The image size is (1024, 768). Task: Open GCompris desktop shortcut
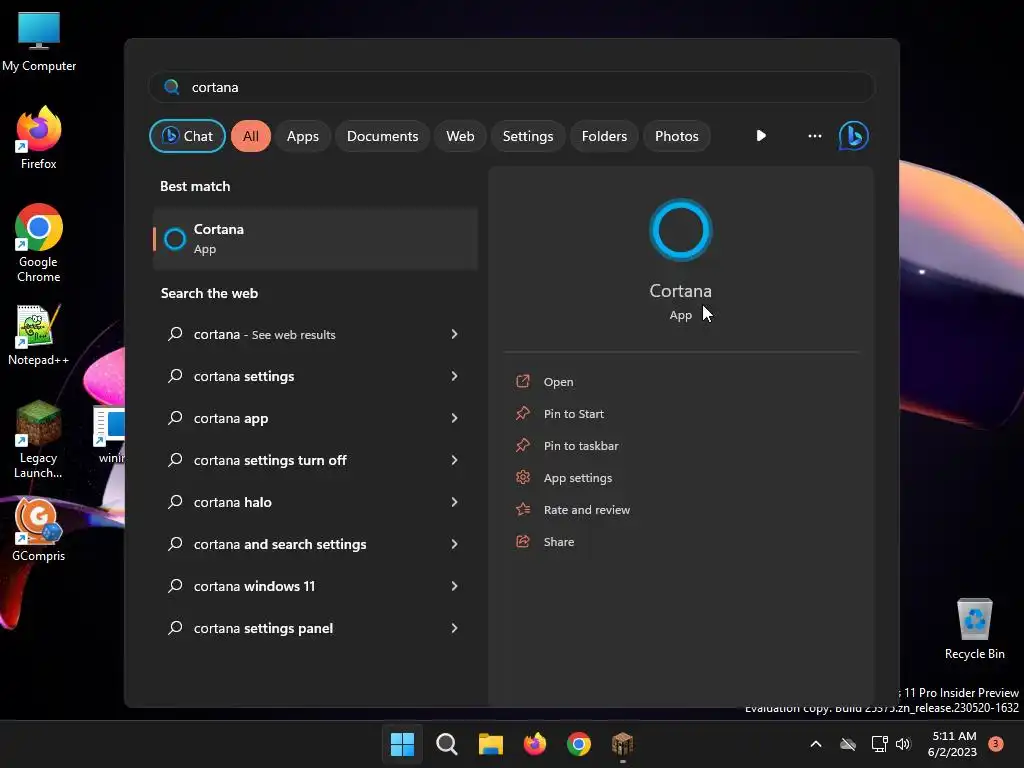click(x=39, y=530)
